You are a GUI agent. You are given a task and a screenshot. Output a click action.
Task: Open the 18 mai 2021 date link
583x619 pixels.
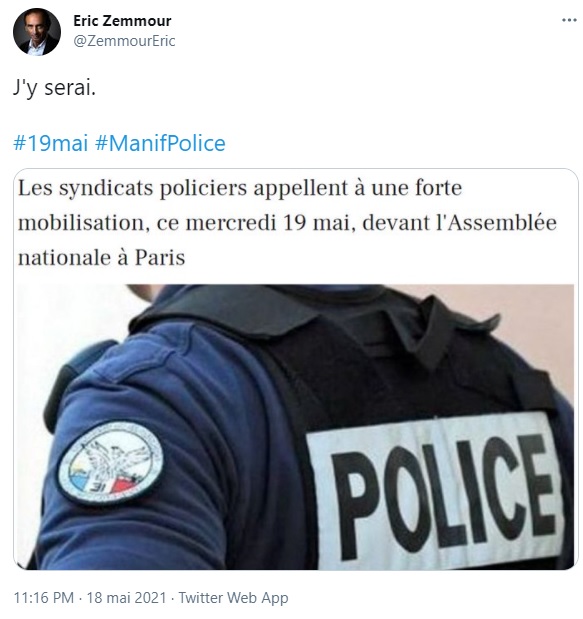click(126, 597)
